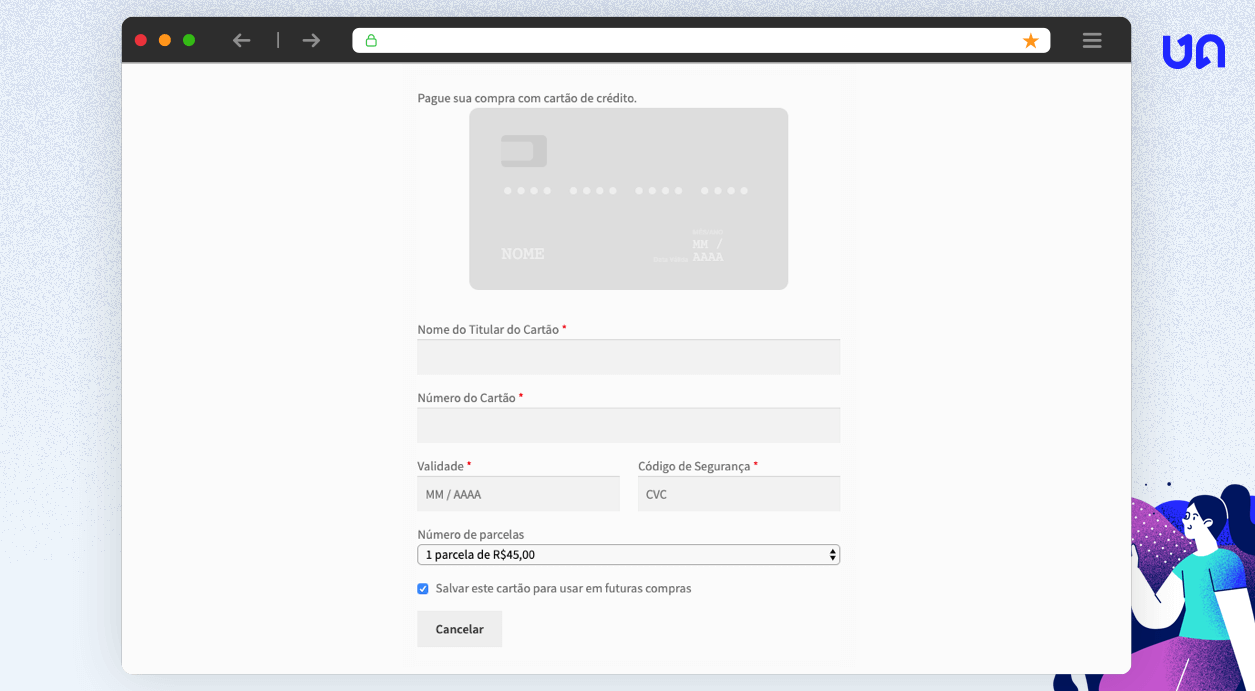
Task: Focus the Nome do Titular do Cartão field
Action: pyautogui.click(x=628, y=357)
